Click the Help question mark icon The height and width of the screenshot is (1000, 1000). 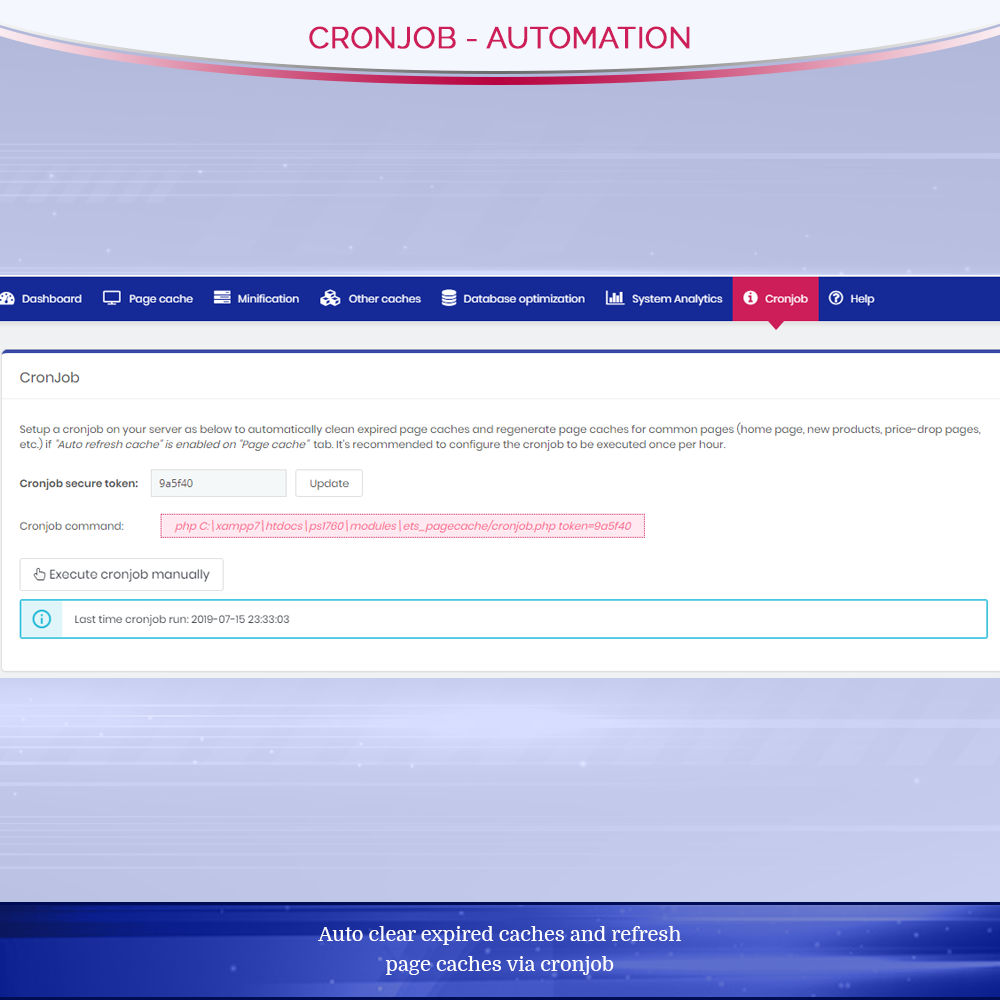point(836,298)
